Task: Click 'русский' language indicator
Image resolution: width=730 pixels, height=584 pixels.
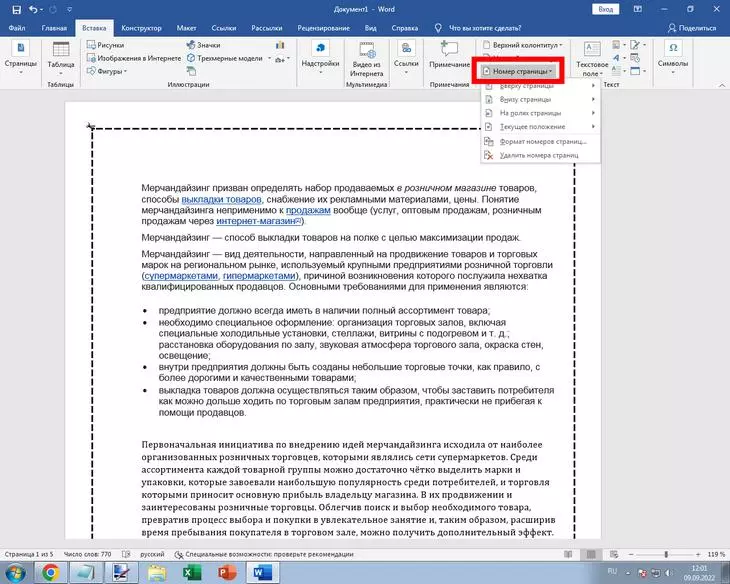Action: click(152, 554)
